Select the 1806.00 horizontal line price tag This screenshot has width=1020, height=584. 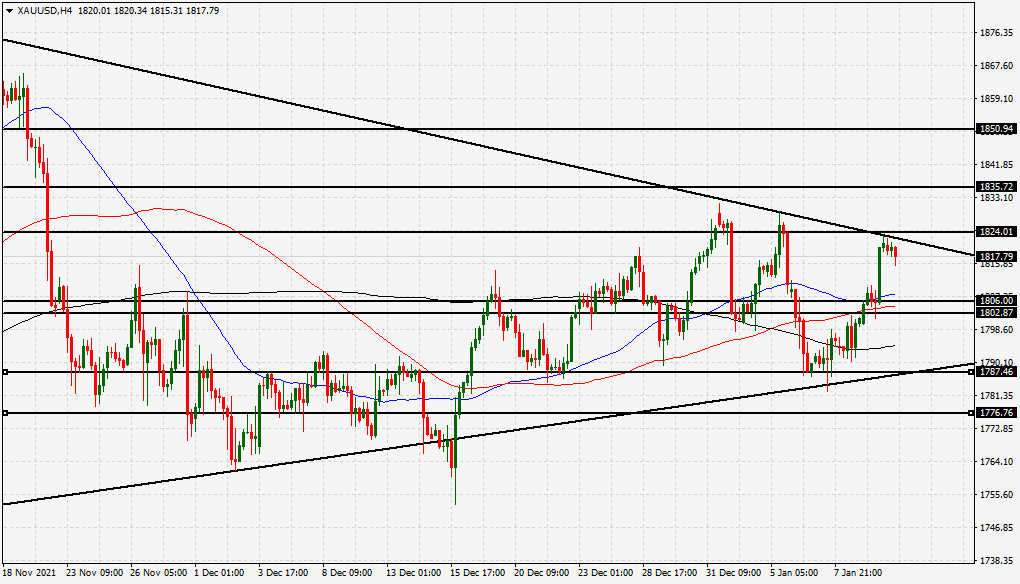click(997, 300)
